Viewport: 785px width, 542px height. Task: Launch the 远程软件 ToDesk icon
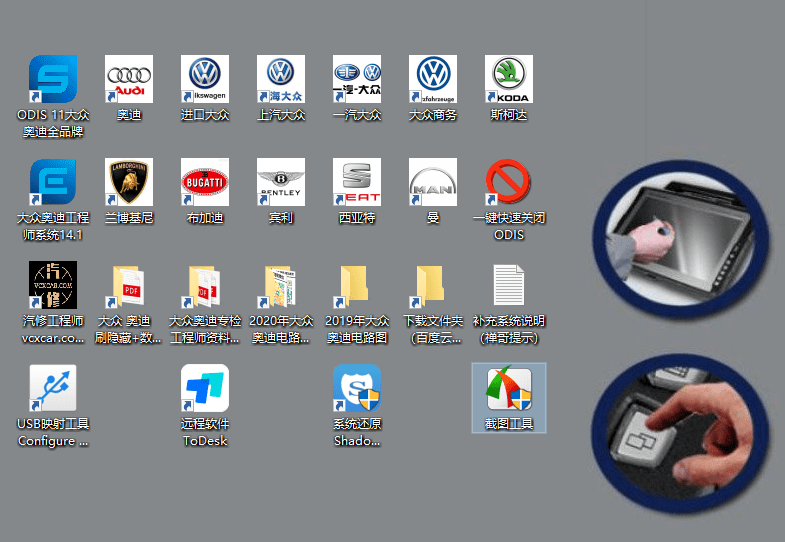click(x=205, y=389)
